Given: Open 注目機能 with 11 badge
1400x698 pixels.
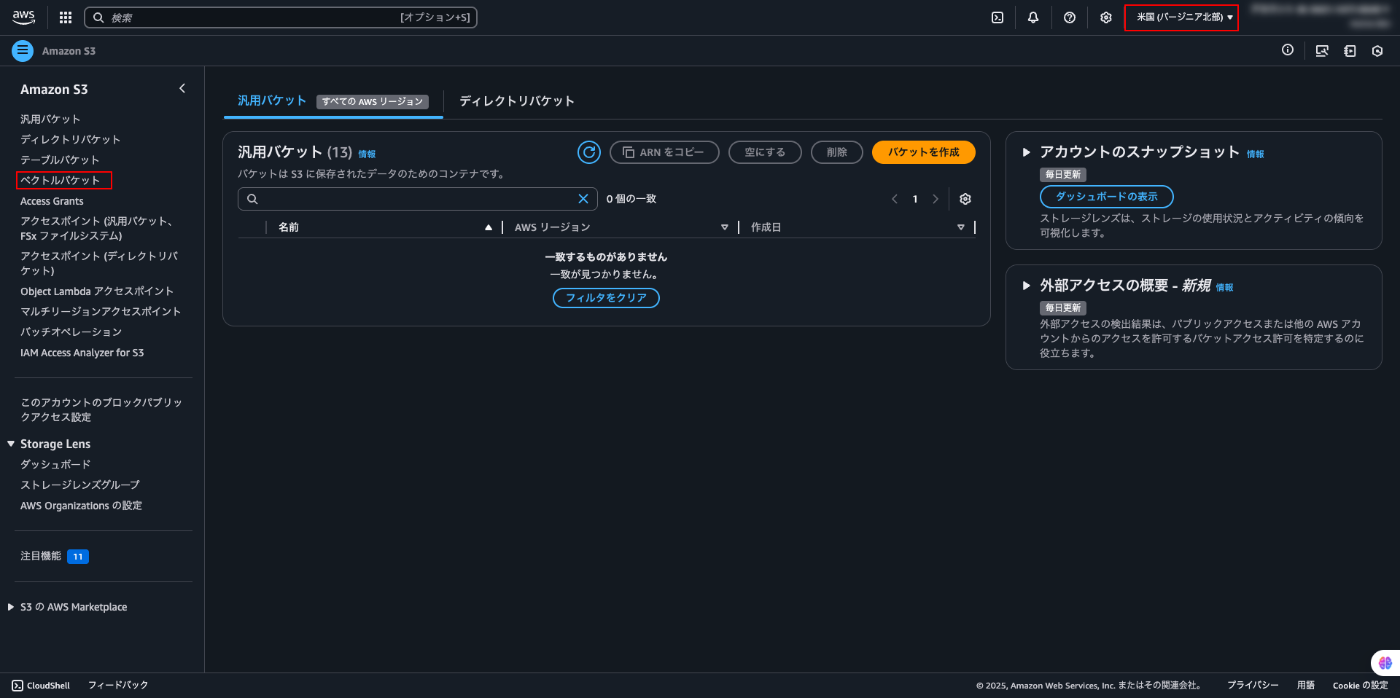Looking at the screenshot, I should pos(54,556).
